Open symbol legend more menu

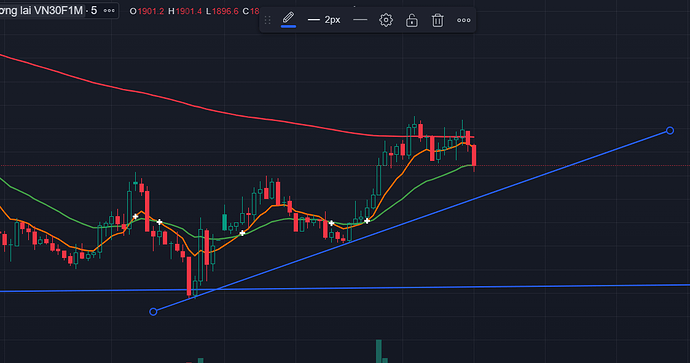[x=109, y=11]
